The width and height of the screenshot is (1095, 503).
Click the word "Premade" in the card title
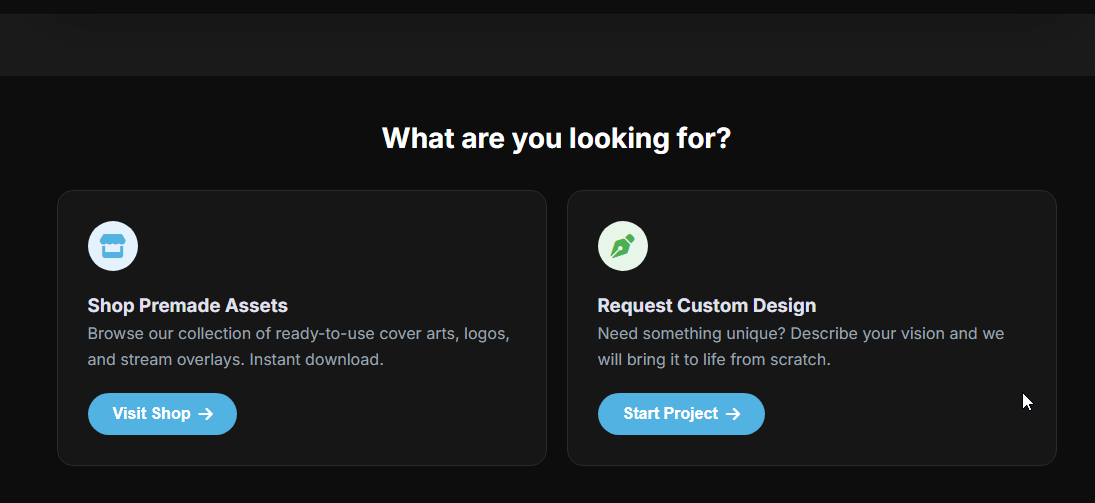178,306
